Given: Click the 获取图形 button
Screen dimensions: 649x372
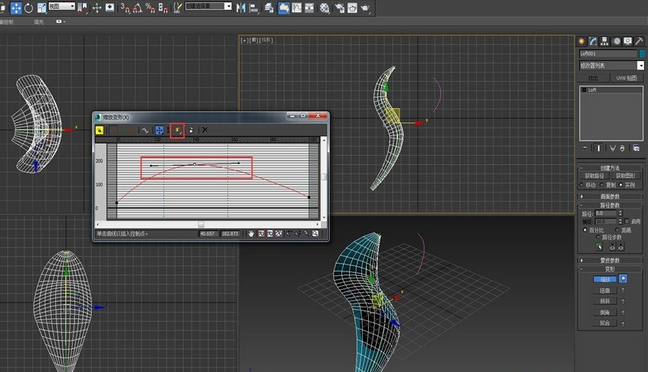Looking at the screenshot, I should (626, 176).
